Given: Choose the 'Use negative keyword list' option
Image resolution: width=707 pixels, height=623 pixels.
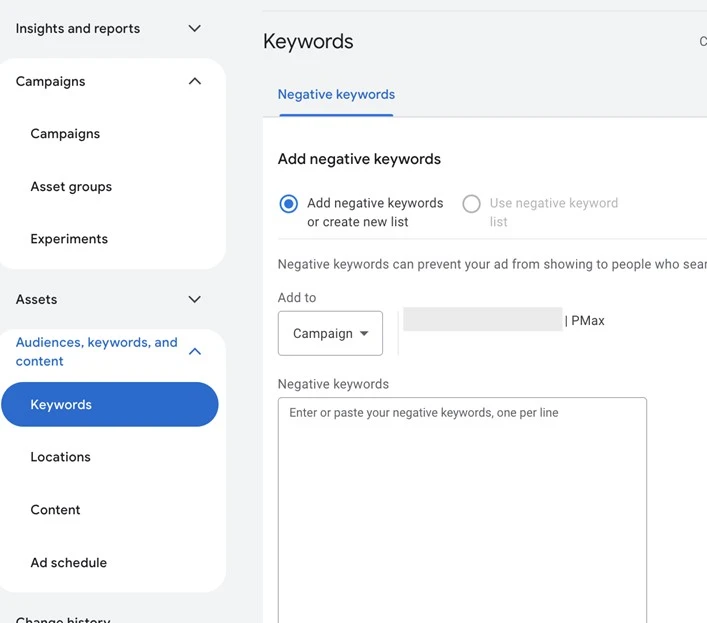Looking at the screenshot, I should point(471,204).
